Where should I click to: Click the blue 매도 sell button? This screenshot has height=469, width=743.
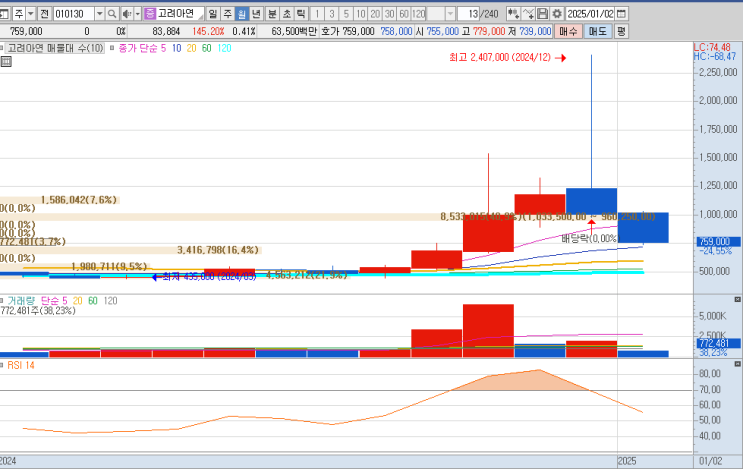coord(597,31)
